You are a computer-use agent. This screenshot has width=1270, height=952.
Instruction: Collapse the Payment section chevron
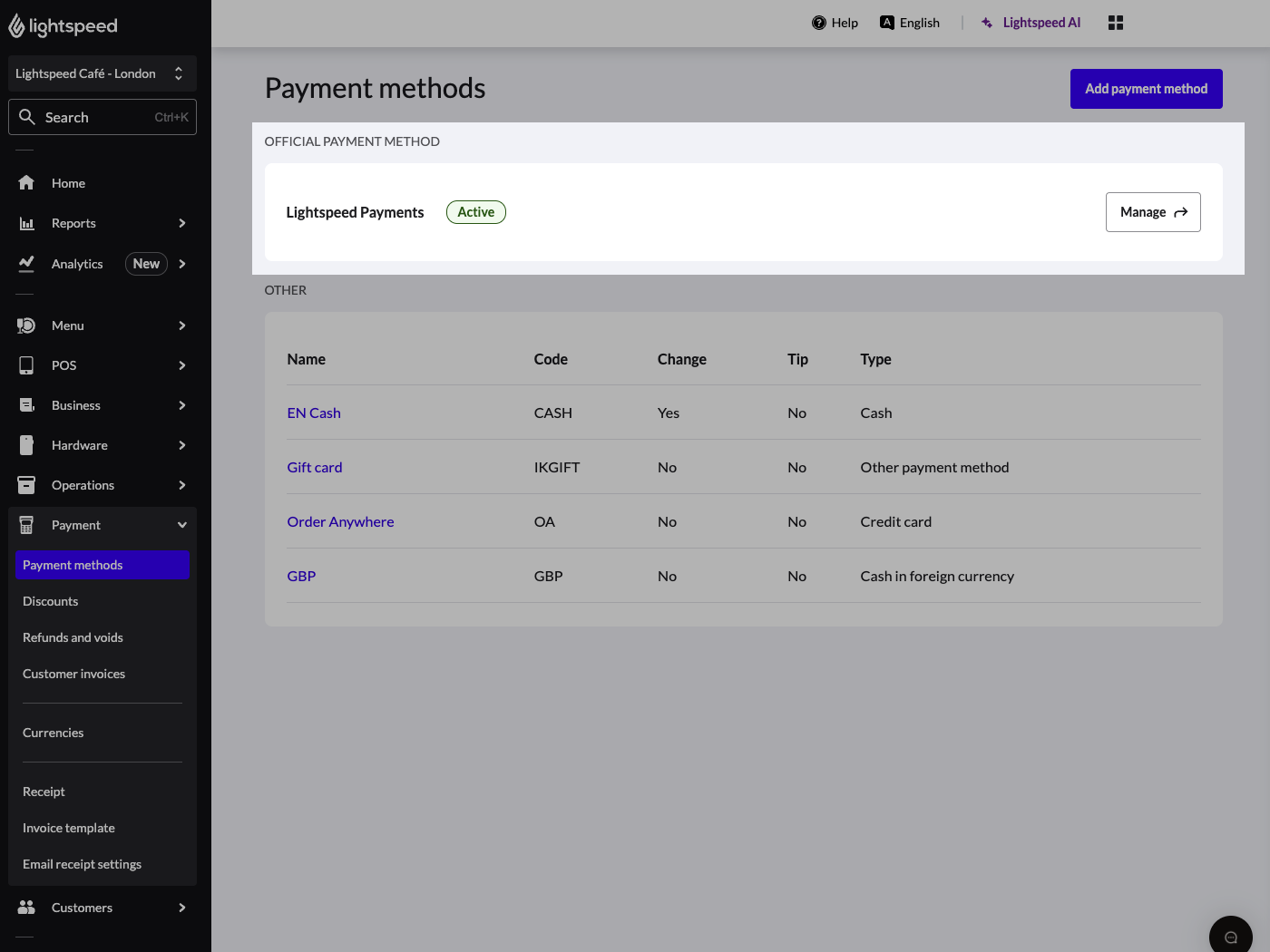coord(181,525)
